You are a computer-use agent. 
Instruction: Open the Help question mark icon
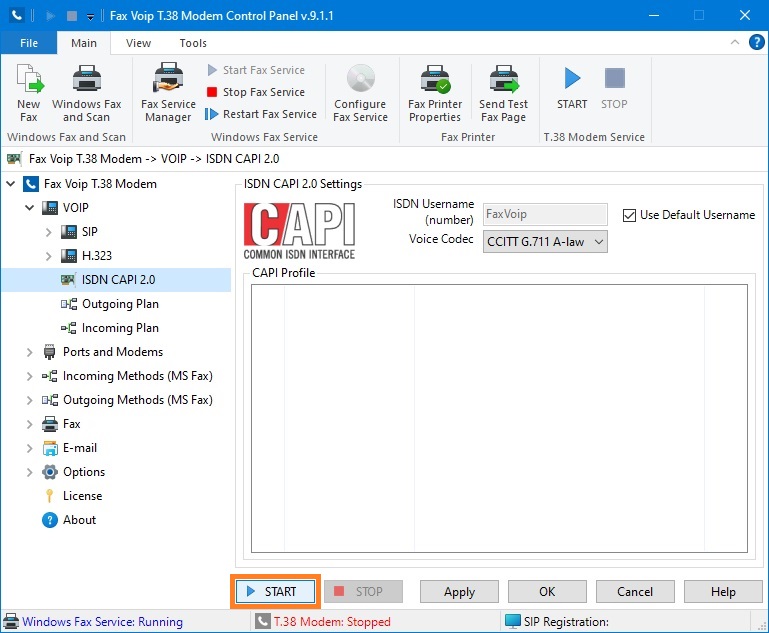756,43
